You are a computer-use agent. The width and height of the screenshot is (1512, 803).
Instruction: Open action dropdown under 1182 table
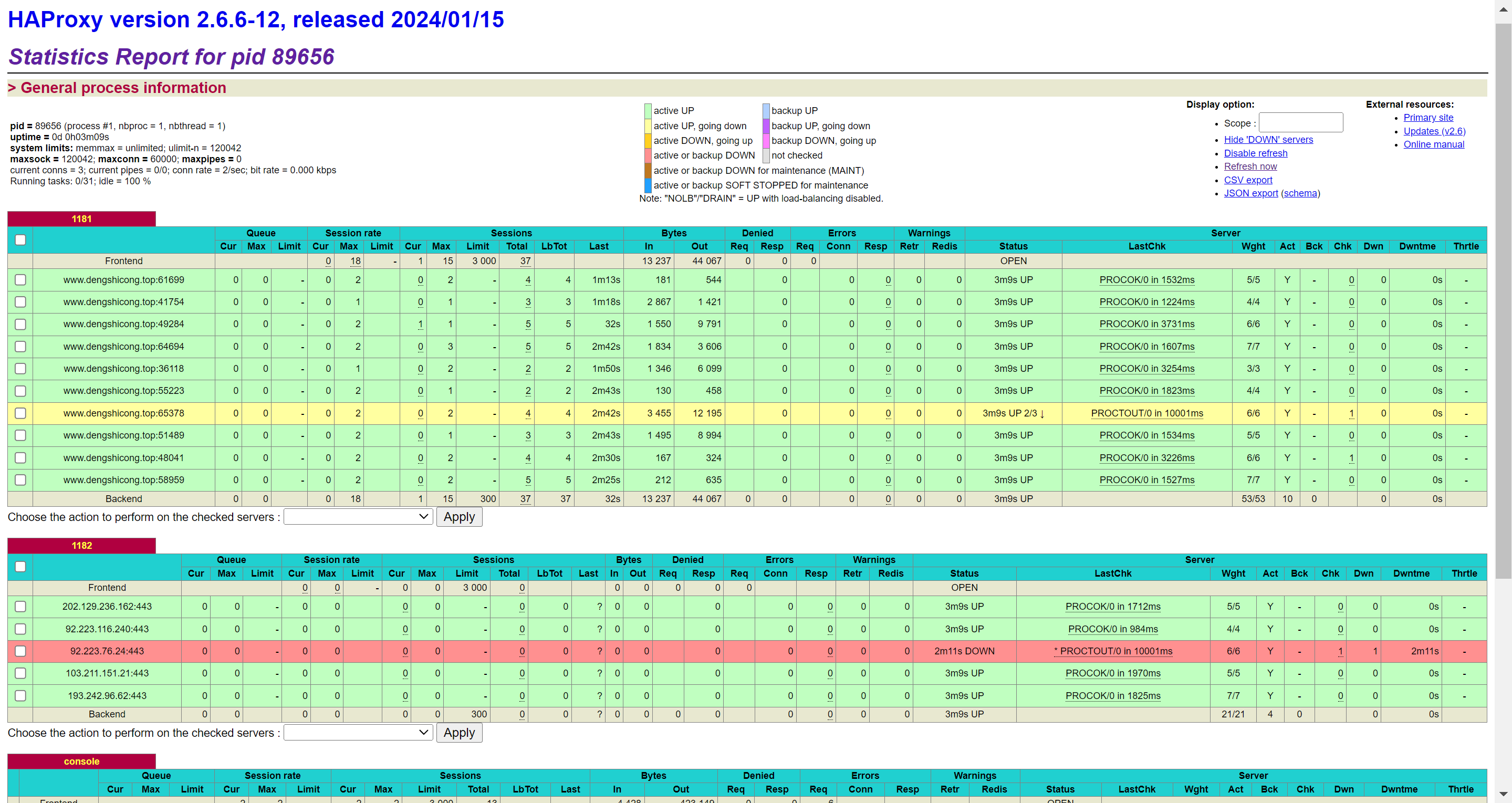tap(358, 733)
